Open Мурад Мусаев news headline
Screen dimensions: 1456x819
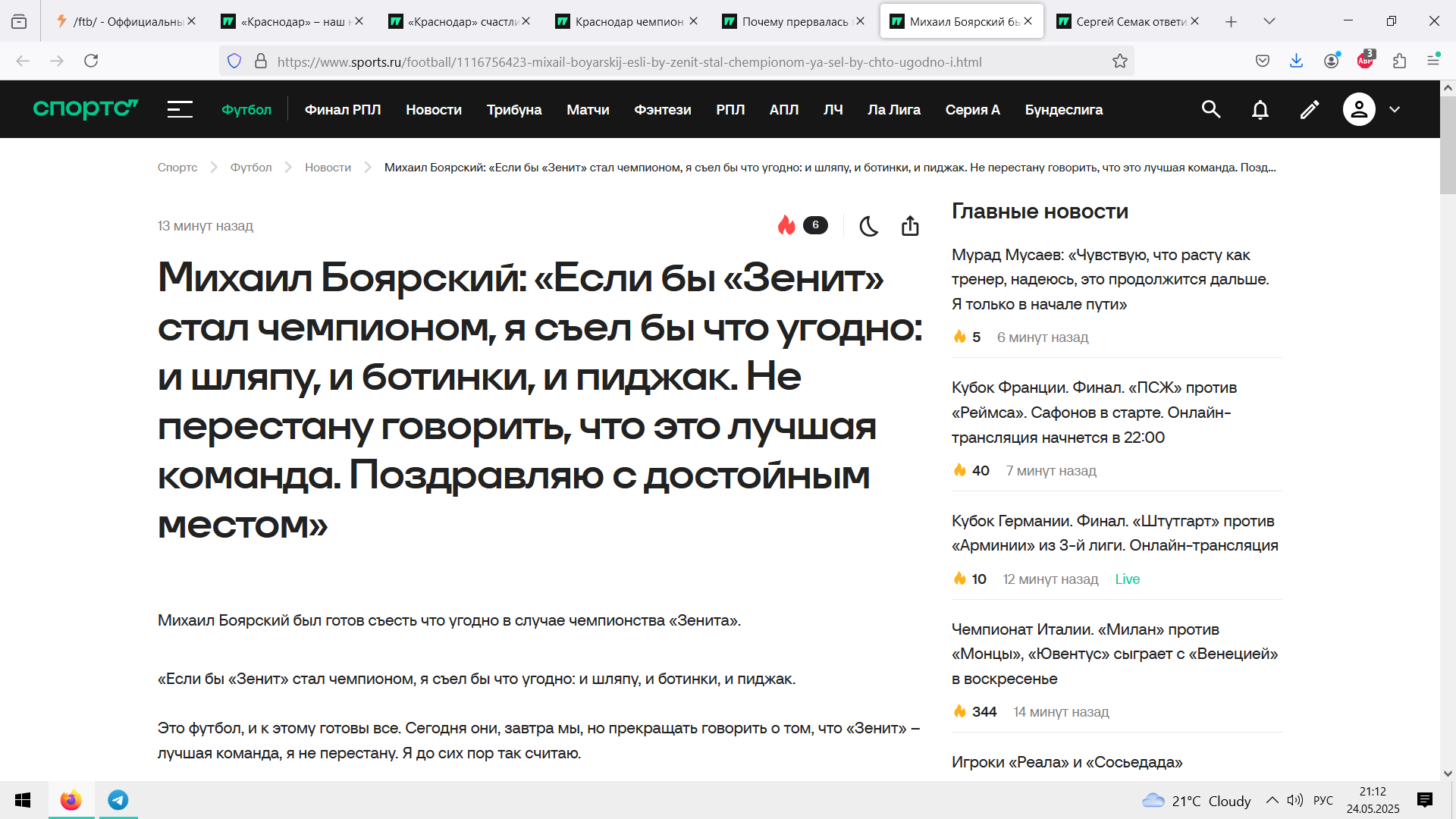tap(1110, 280)
